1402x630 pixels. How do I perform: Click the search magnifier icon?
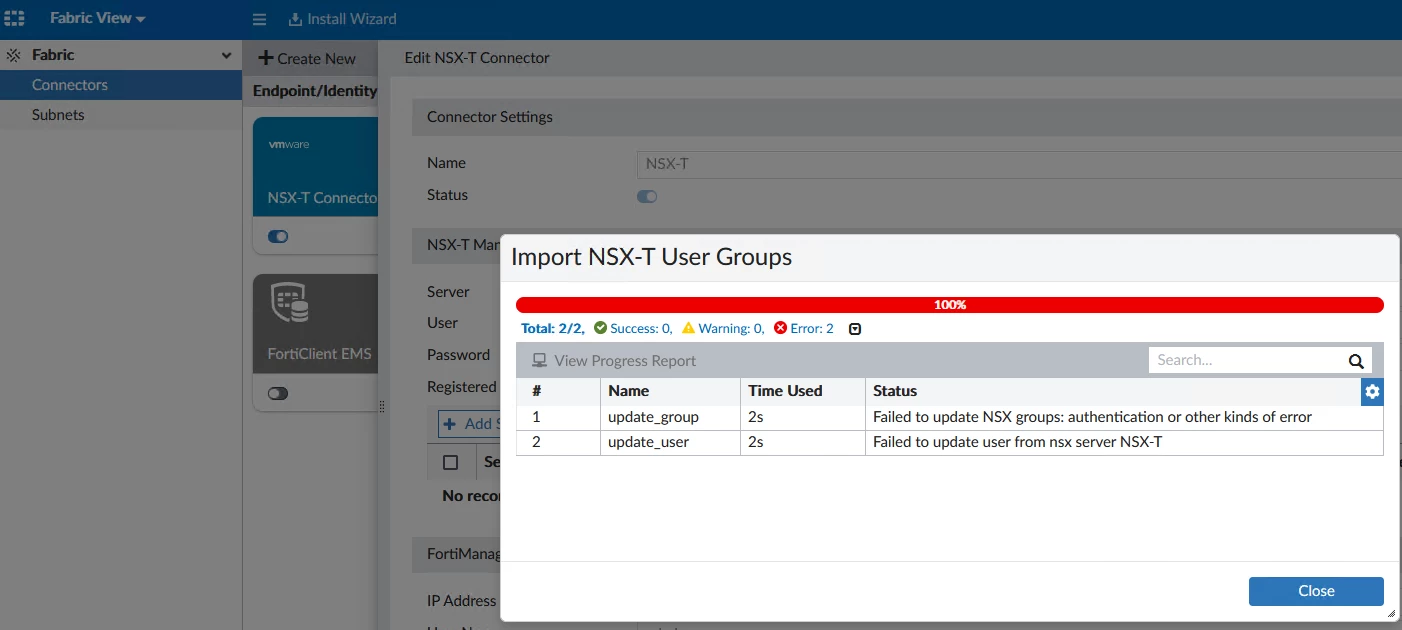pyautogui.click(x=1356, y=361)
